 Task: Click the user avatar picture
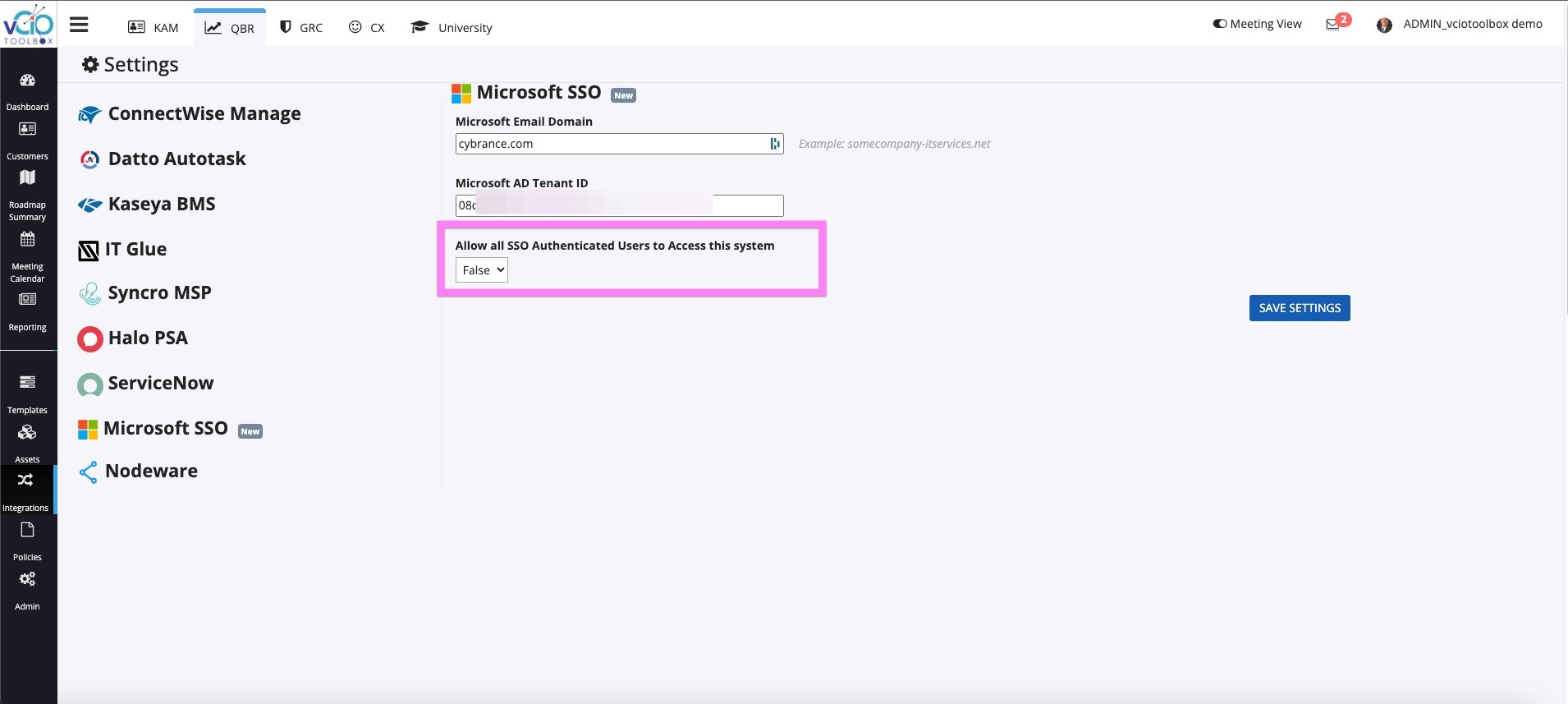pyautogui.click(x=1384, y=25)
